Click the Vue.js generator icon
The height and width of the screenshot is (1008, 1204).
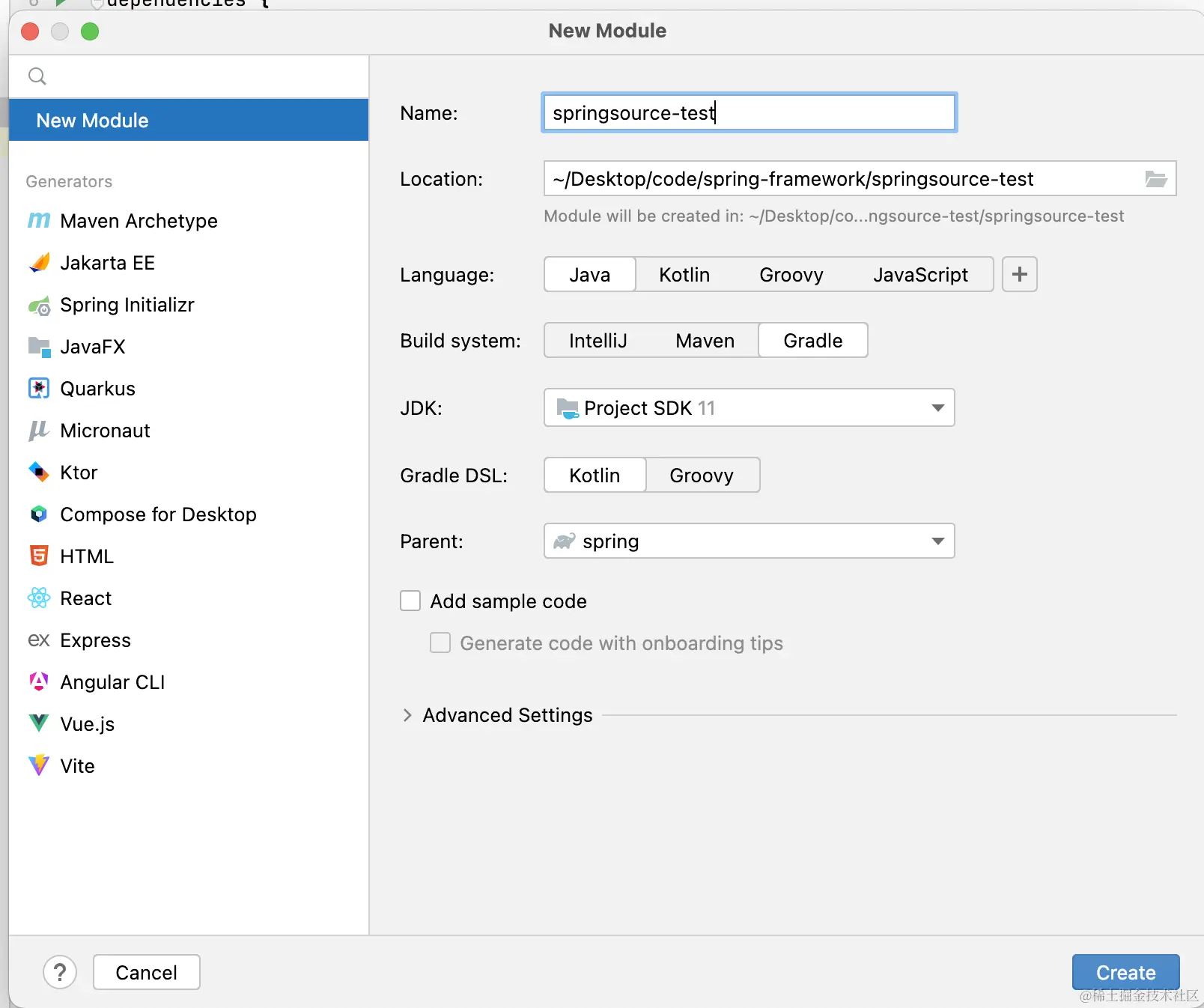click(x=39, y=724)
